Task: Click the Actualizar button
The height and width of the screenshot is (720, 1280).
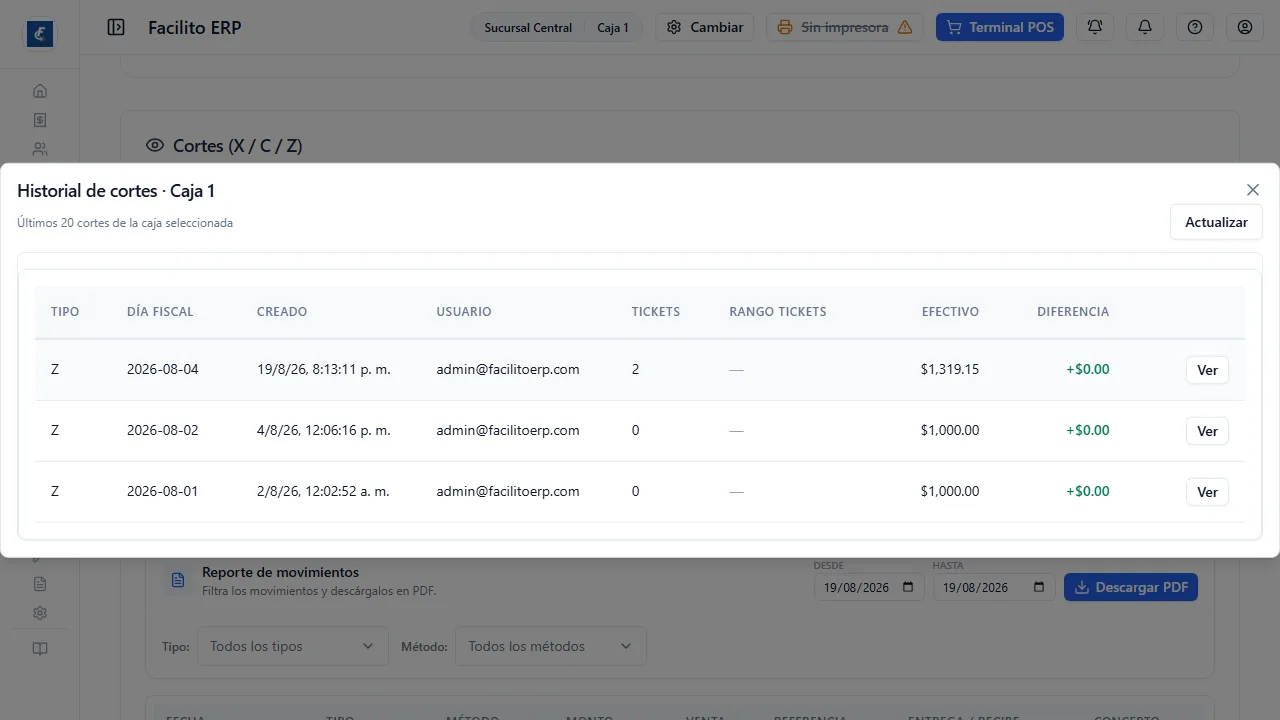Action: tap(1216, 222)
